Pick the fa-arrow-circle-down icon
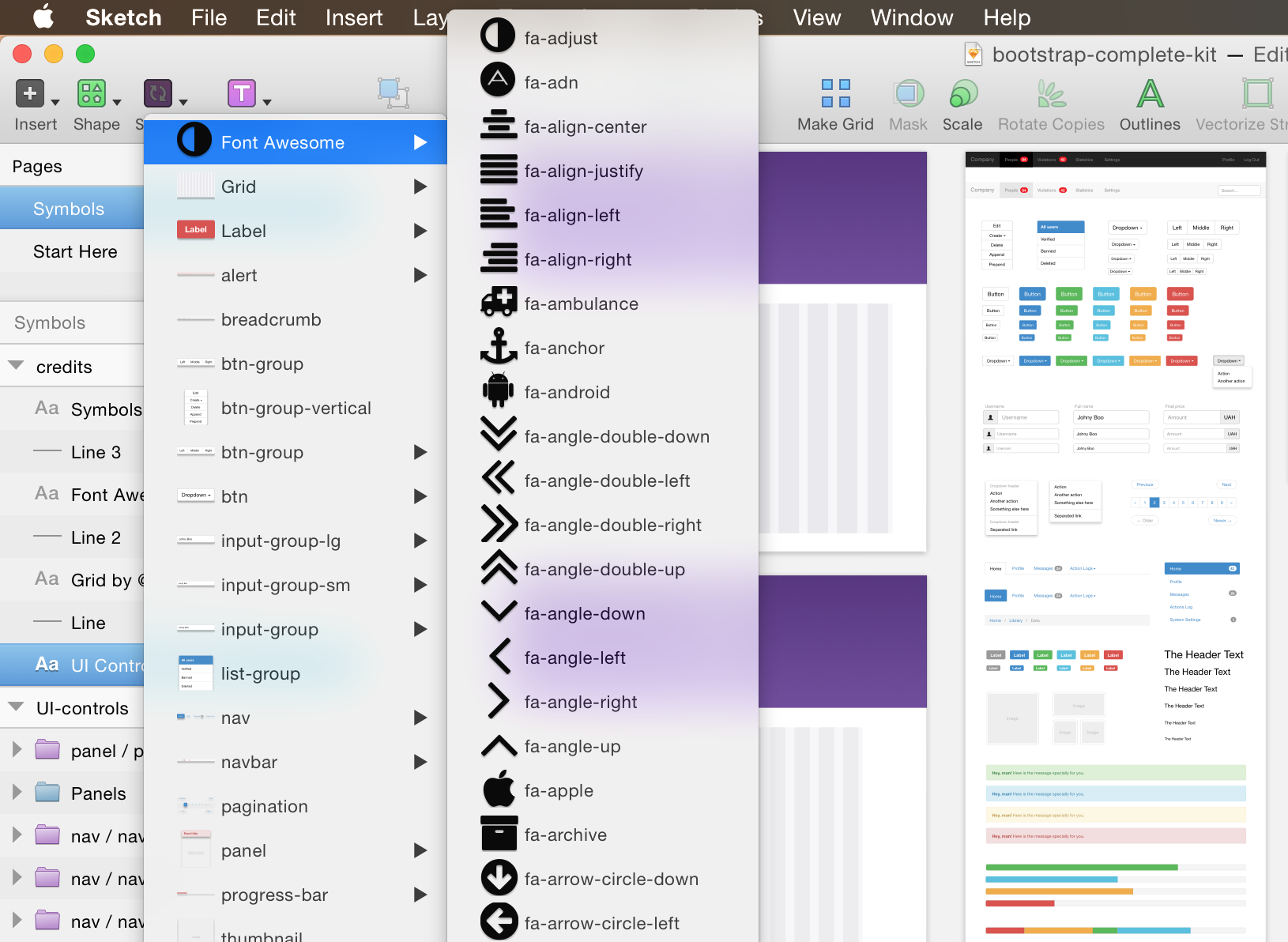The width and height of the screenshot is (1288, 942). [x=603, y=879]
